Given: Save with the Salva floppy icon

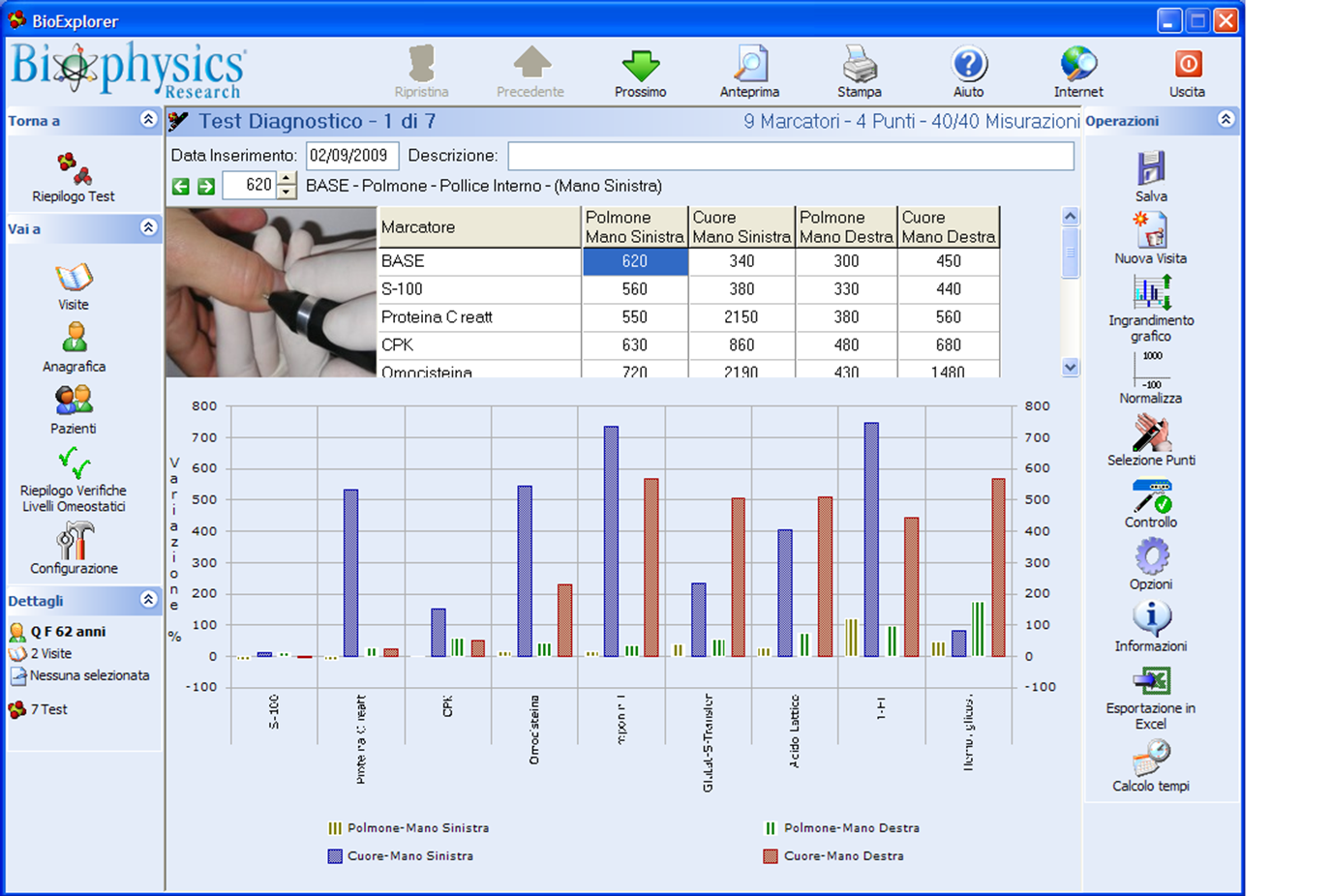Looking at the screenshot, I should click(1150, 168).
